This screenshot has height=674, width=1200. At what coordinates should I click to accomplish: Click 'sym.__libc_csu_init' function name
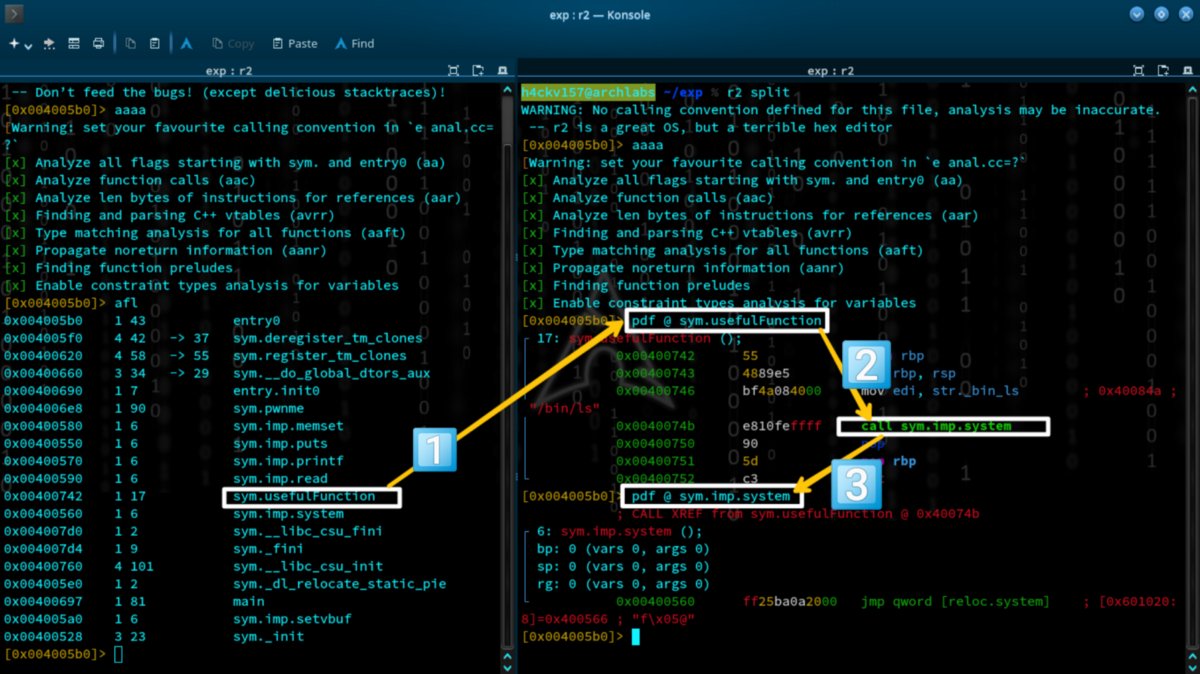click(x=307, y=566)
